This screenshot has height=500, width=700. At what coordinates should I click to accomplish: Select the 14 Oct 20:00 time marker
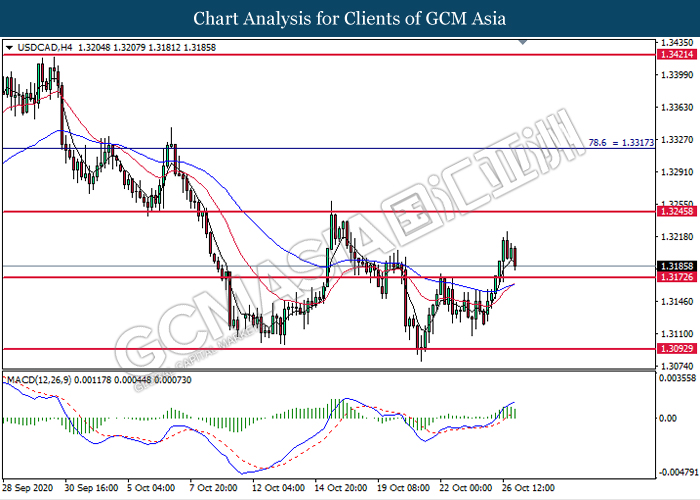(341, 488)
